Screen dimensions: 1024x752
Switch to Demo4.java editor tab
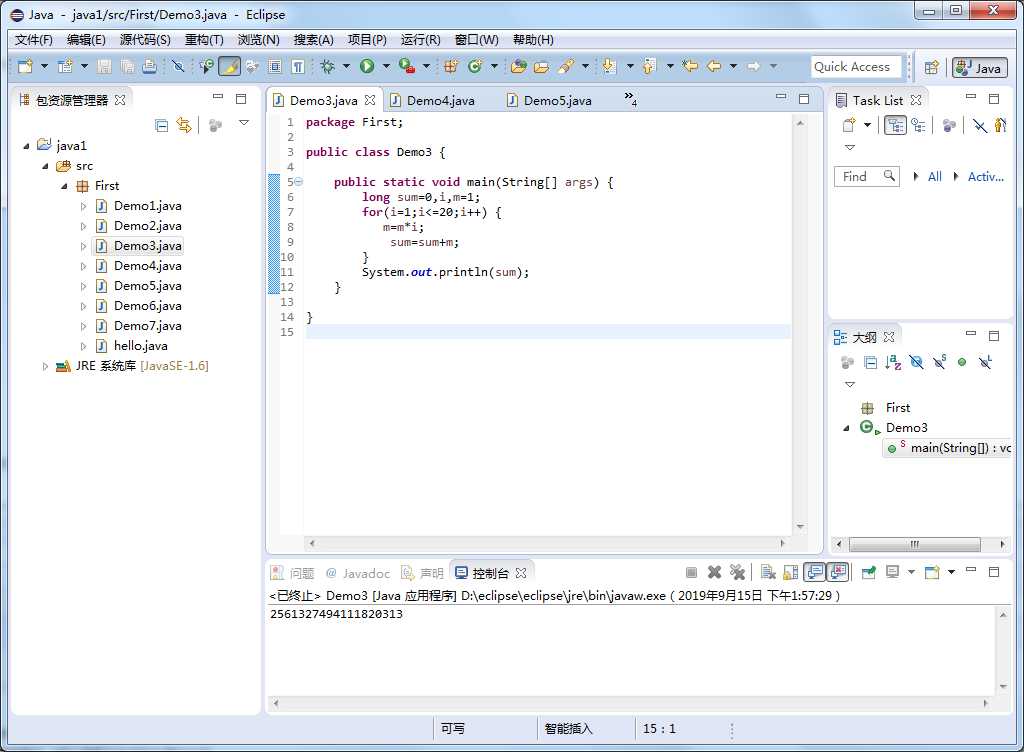click(x=441, y=101)
